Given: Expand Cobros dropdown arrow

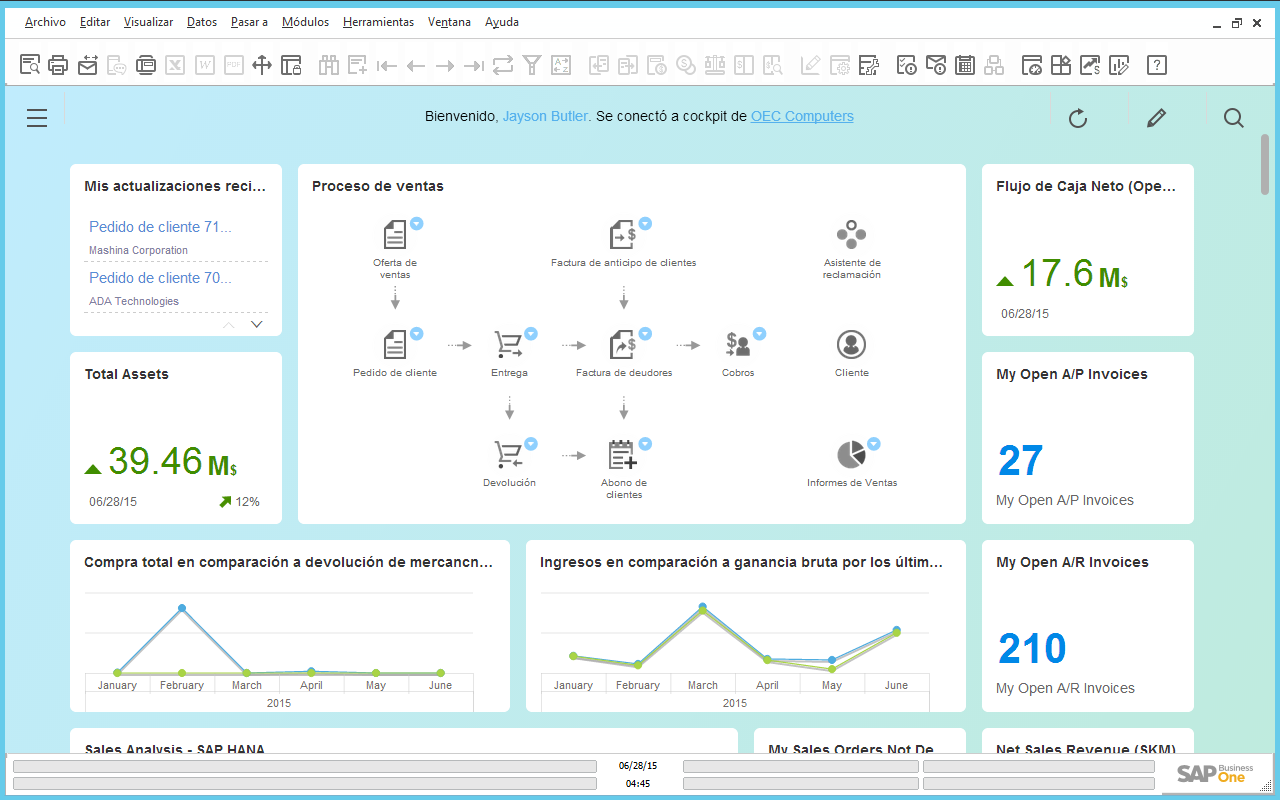Looking at the screenshot, I should tap(759, 333).
